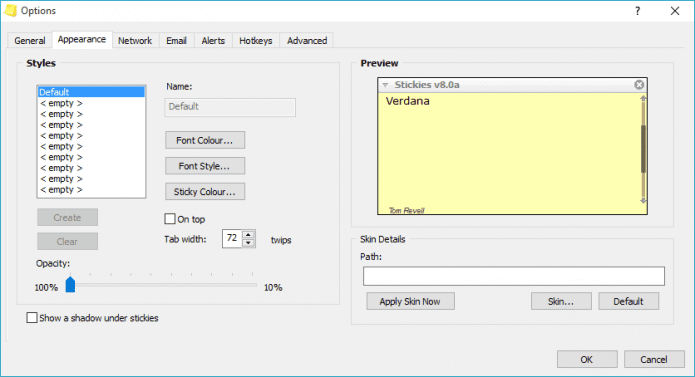The height and width of the screenshot is (377, 695).
Task: Switch to the Advanced tab
Action: [x=307, y=41]
